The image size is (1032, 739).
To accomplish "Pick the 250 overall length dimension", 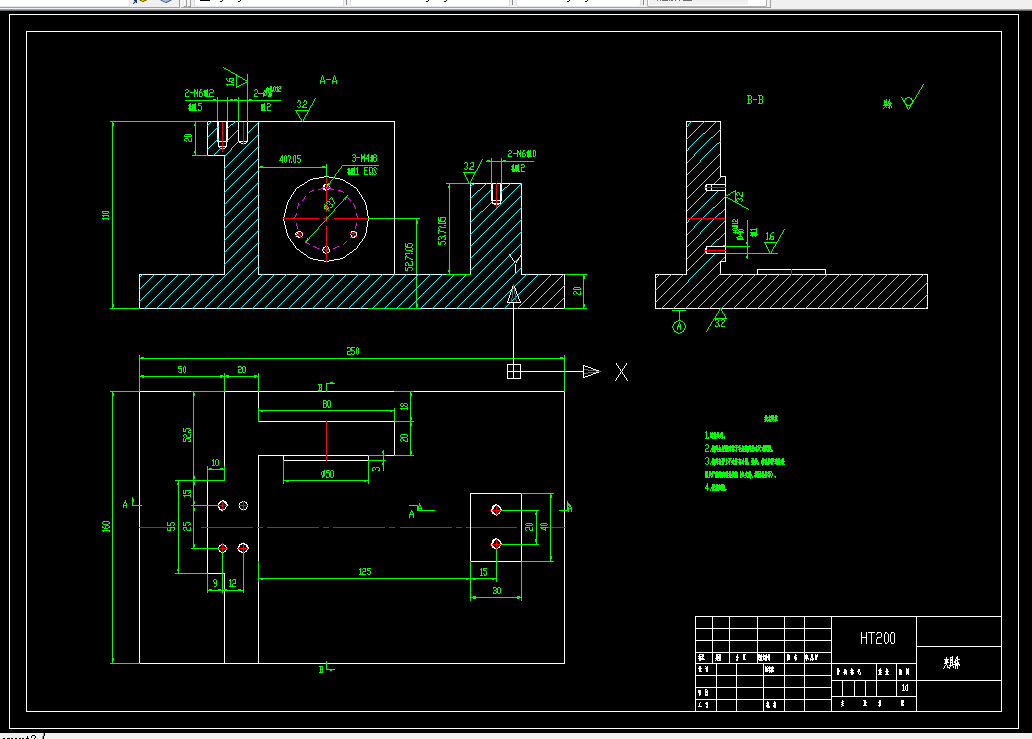I will click(353, 351).
